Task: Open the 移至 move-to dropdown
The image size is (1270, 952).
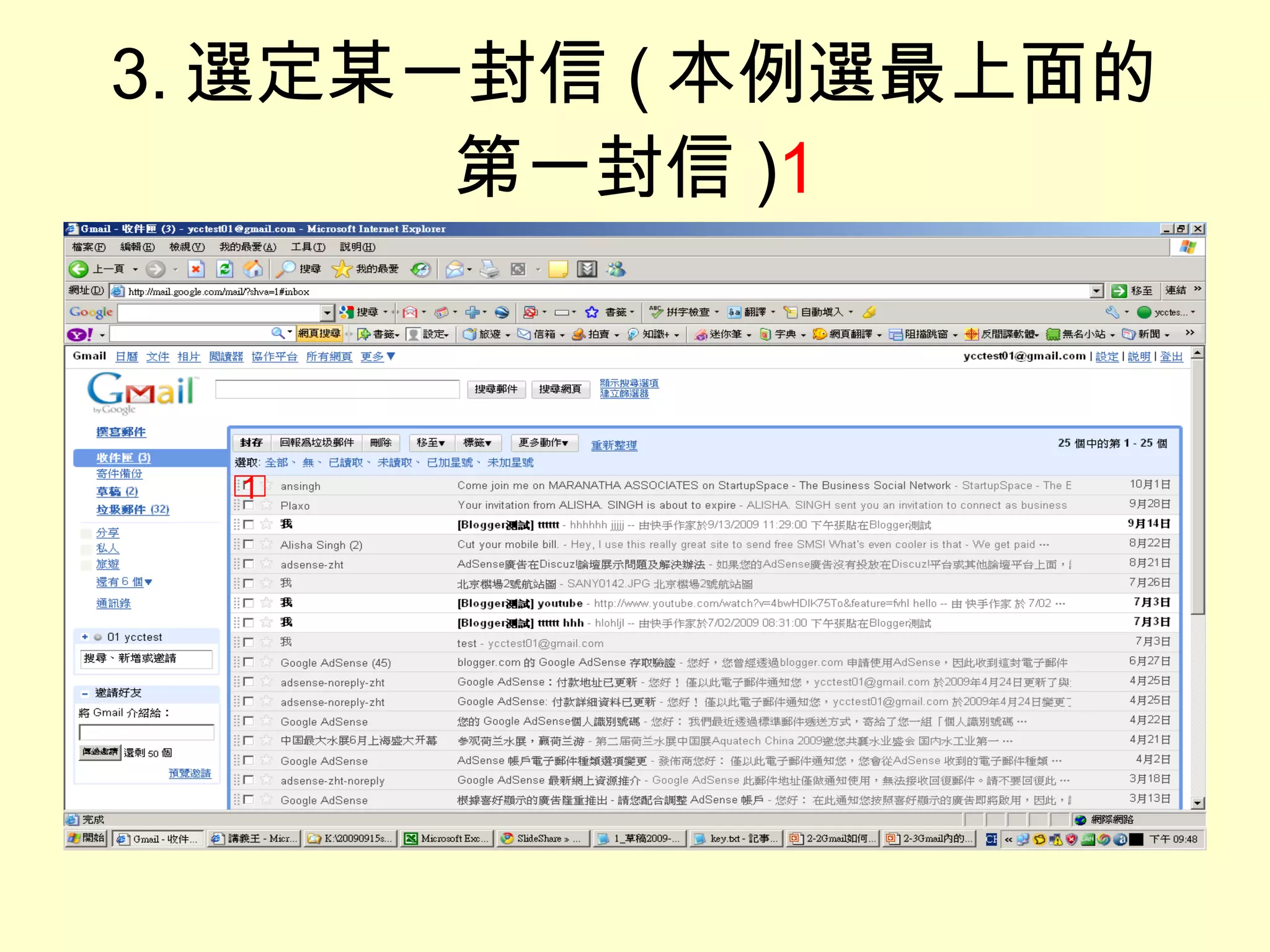Action: point(430,443)
